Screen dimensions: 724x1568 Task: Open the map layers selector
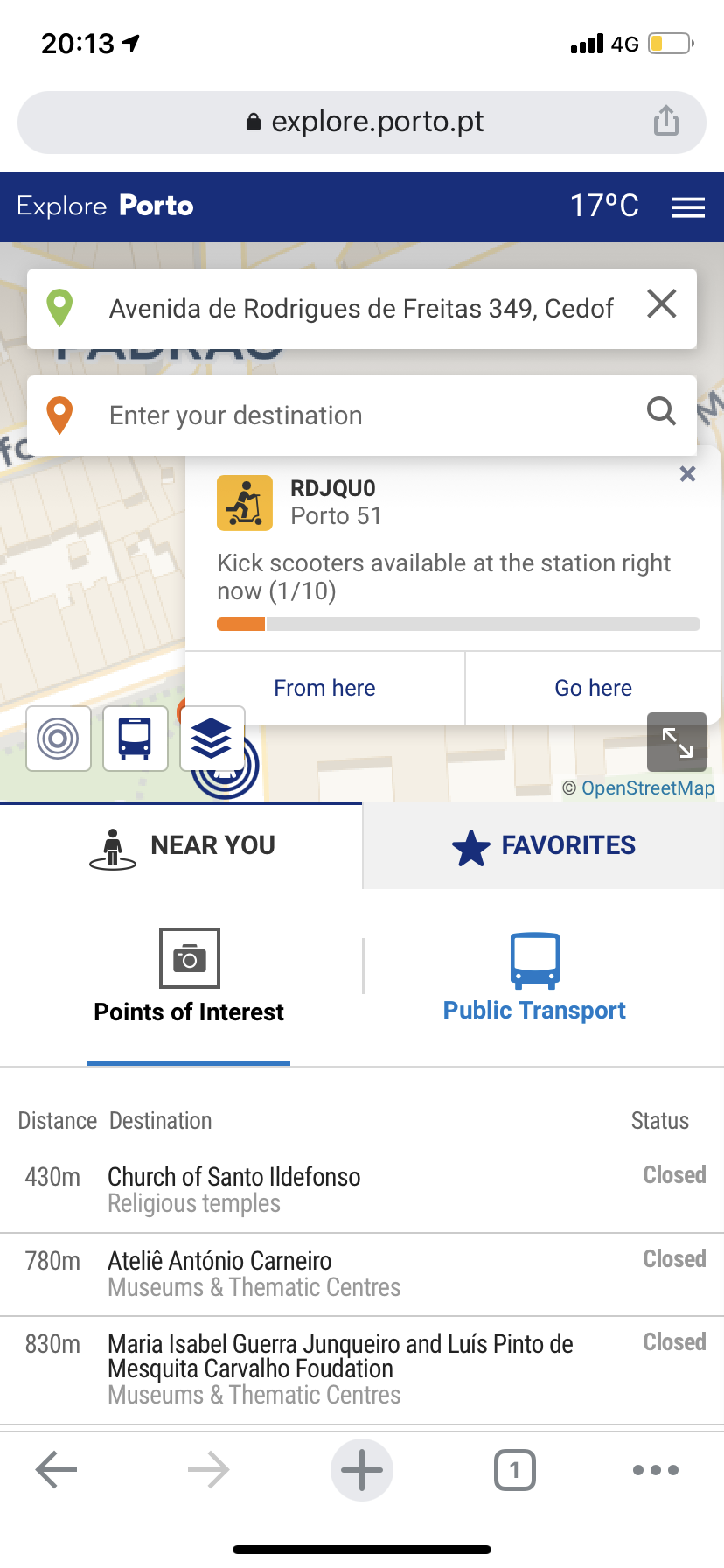click(x=212, y=738)
